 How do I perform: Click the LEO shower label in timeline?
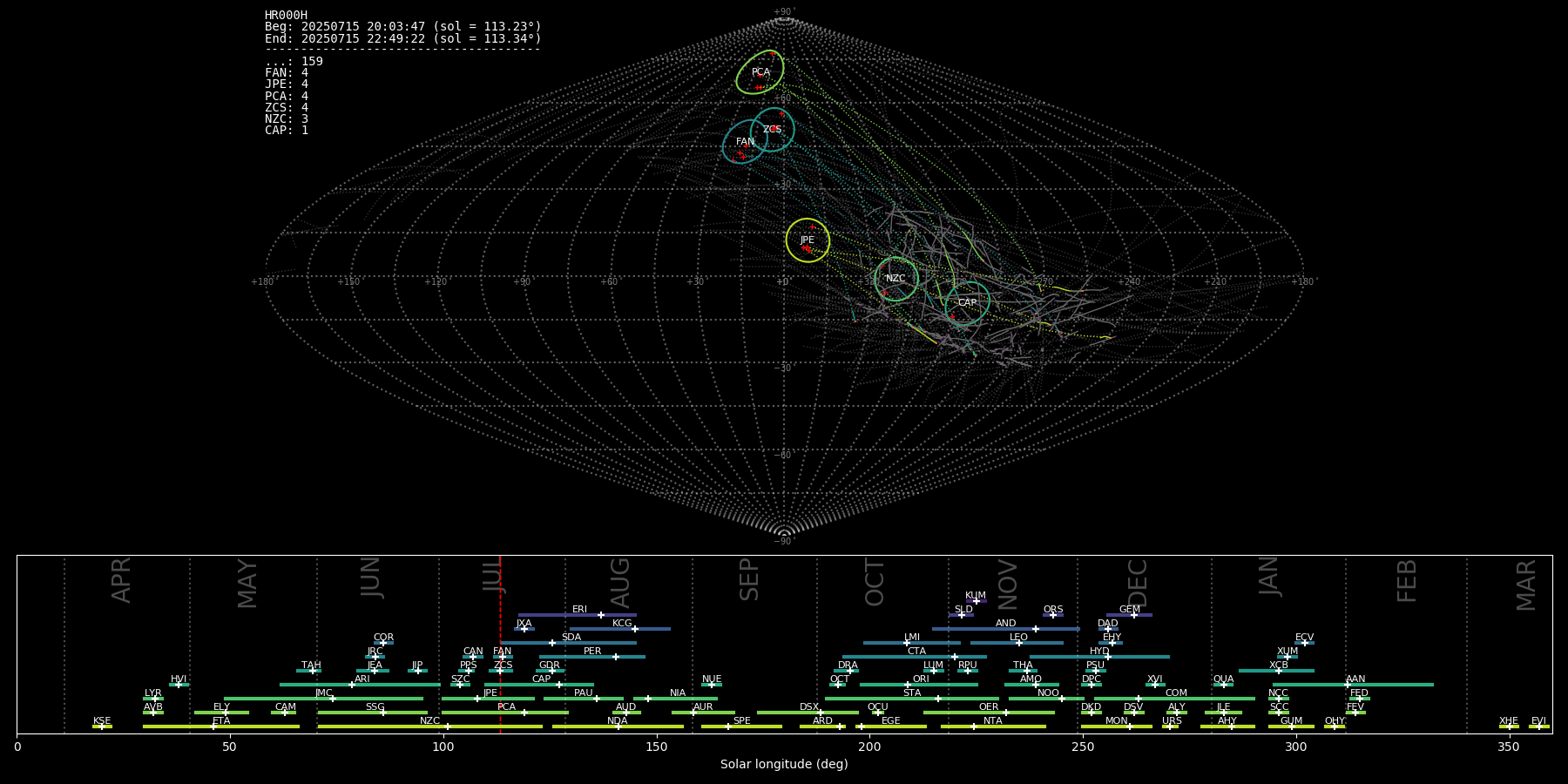click(1019, 638)
